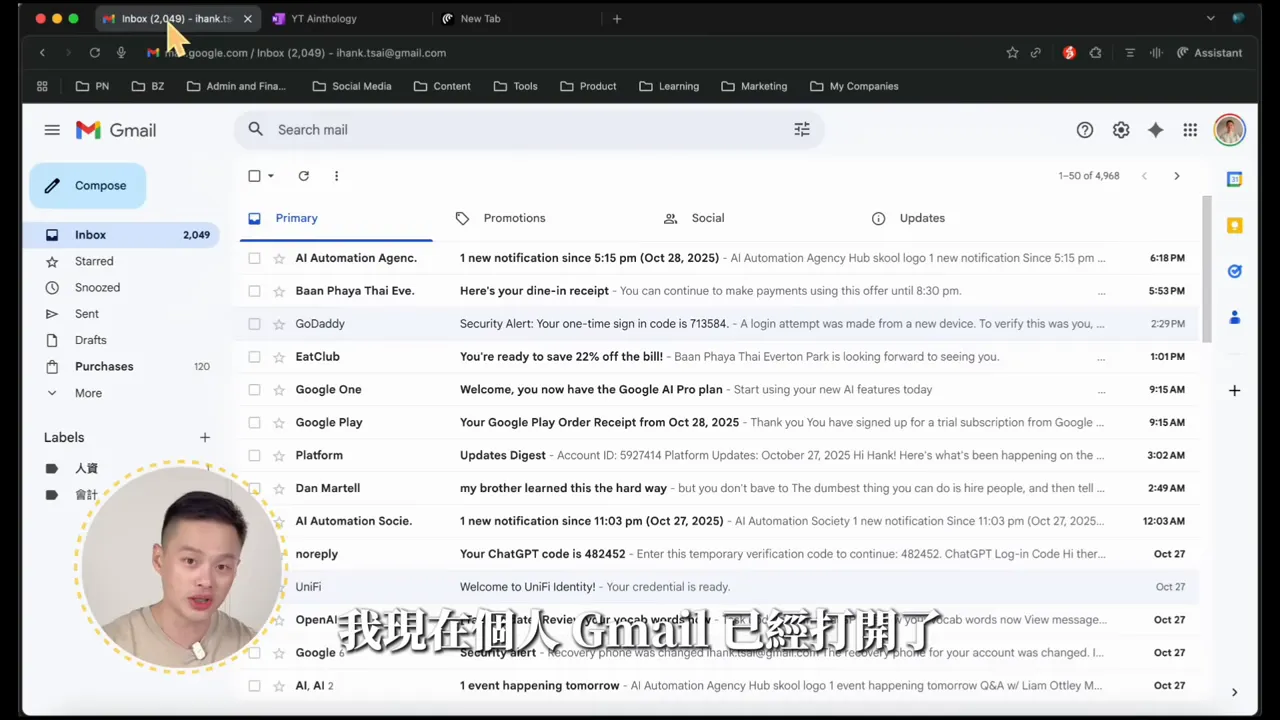Open the Gemini sparkle icon
This screenshot has height=720, width=1280.
[1156, 130]
